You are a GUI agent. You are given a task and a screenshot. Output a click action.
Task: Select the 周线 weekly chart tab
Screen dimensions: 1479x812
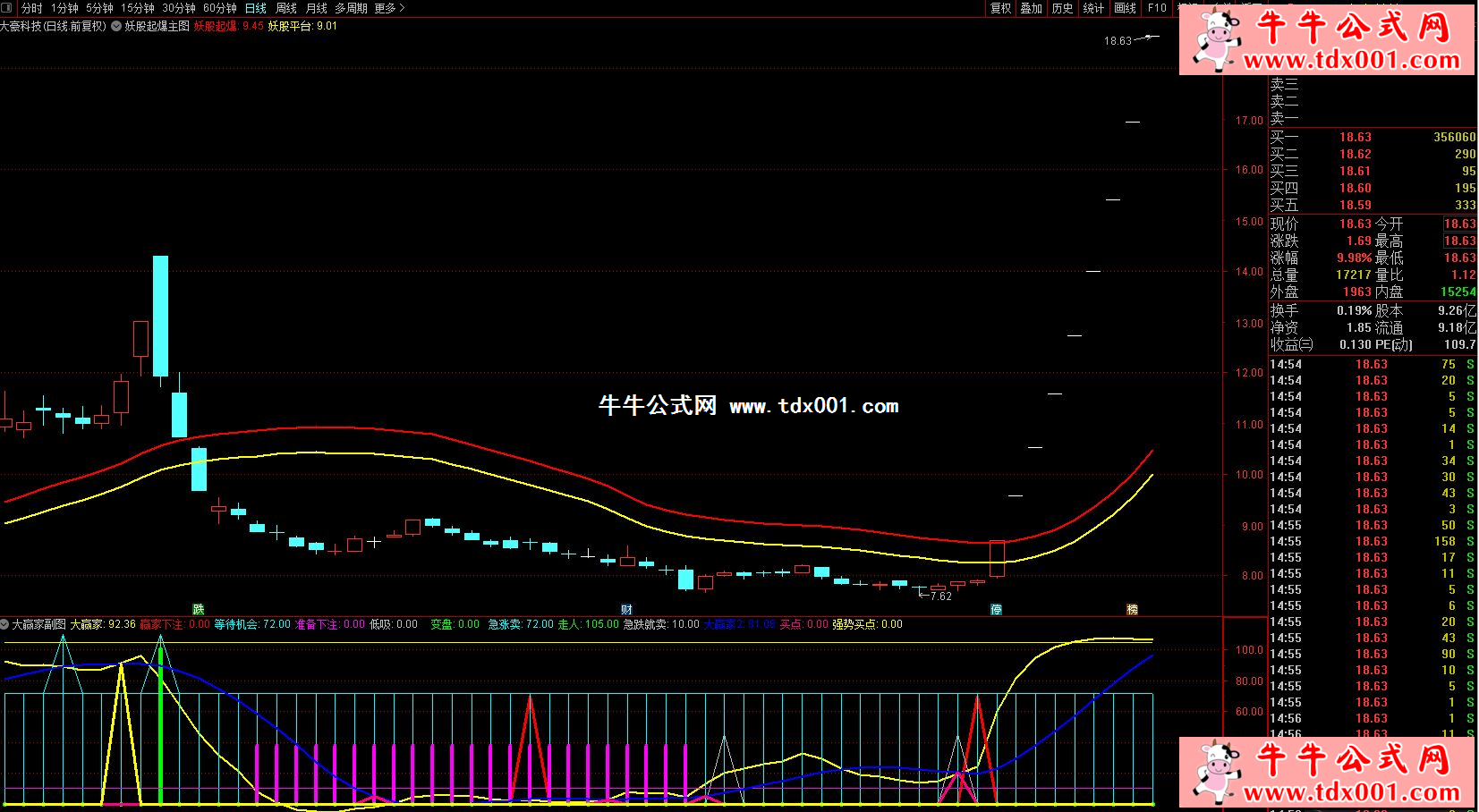click(286, 8)
